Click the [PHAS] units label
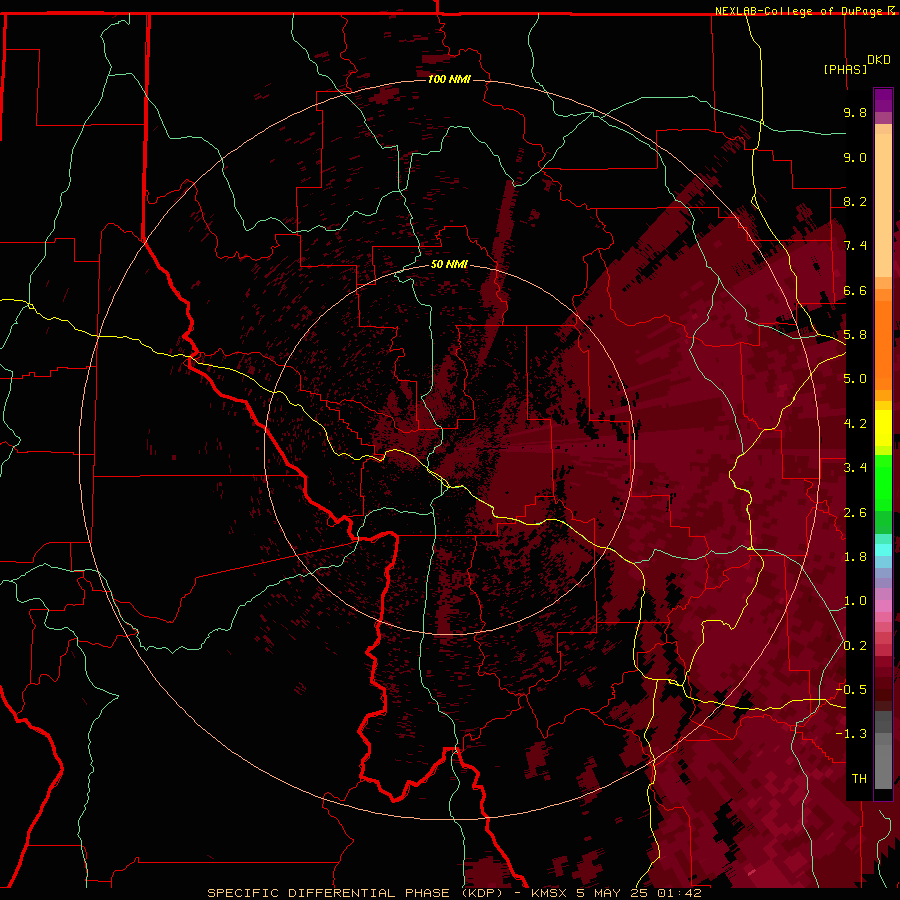Viewport: 900px width, 900px height. click(845, 69)
